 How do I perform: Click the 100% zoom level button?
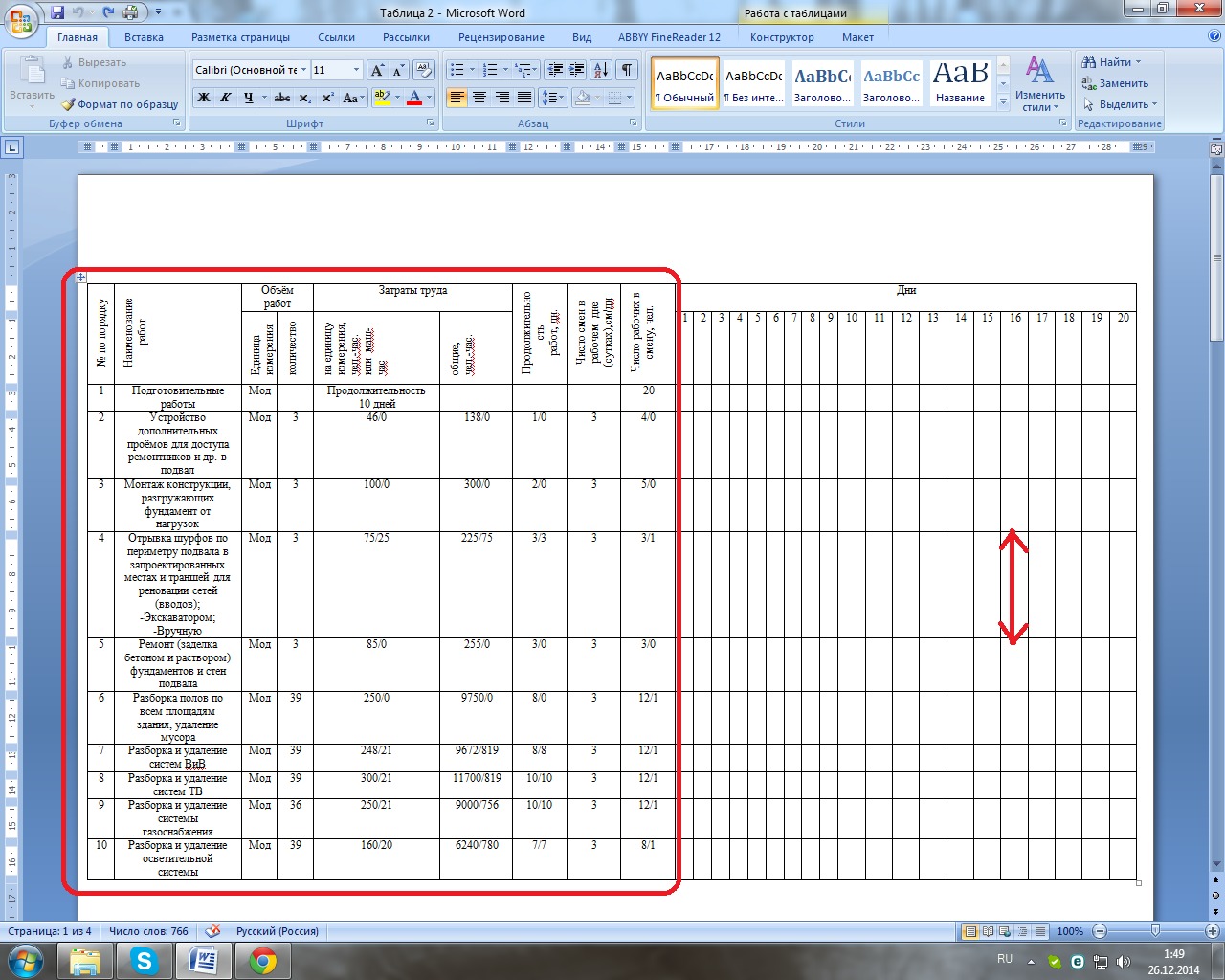[x=1070, y=931]
